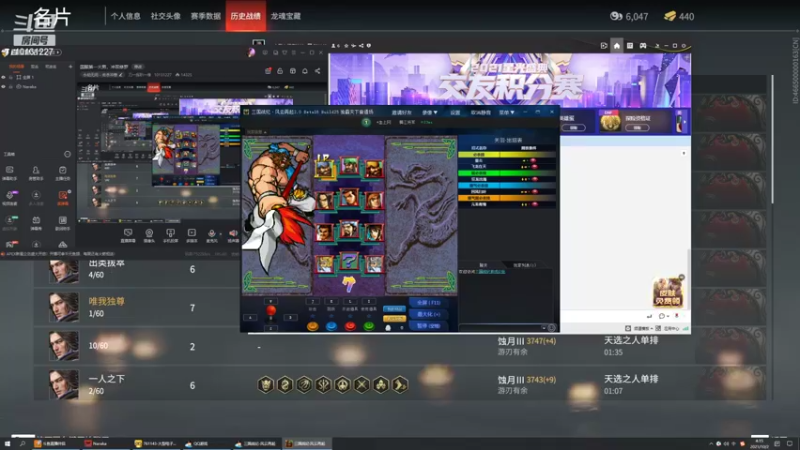Screen dimensions: 800x450
Task: Click the orange highlighted tool in streaming sidebar
Action: click(63, 197)
